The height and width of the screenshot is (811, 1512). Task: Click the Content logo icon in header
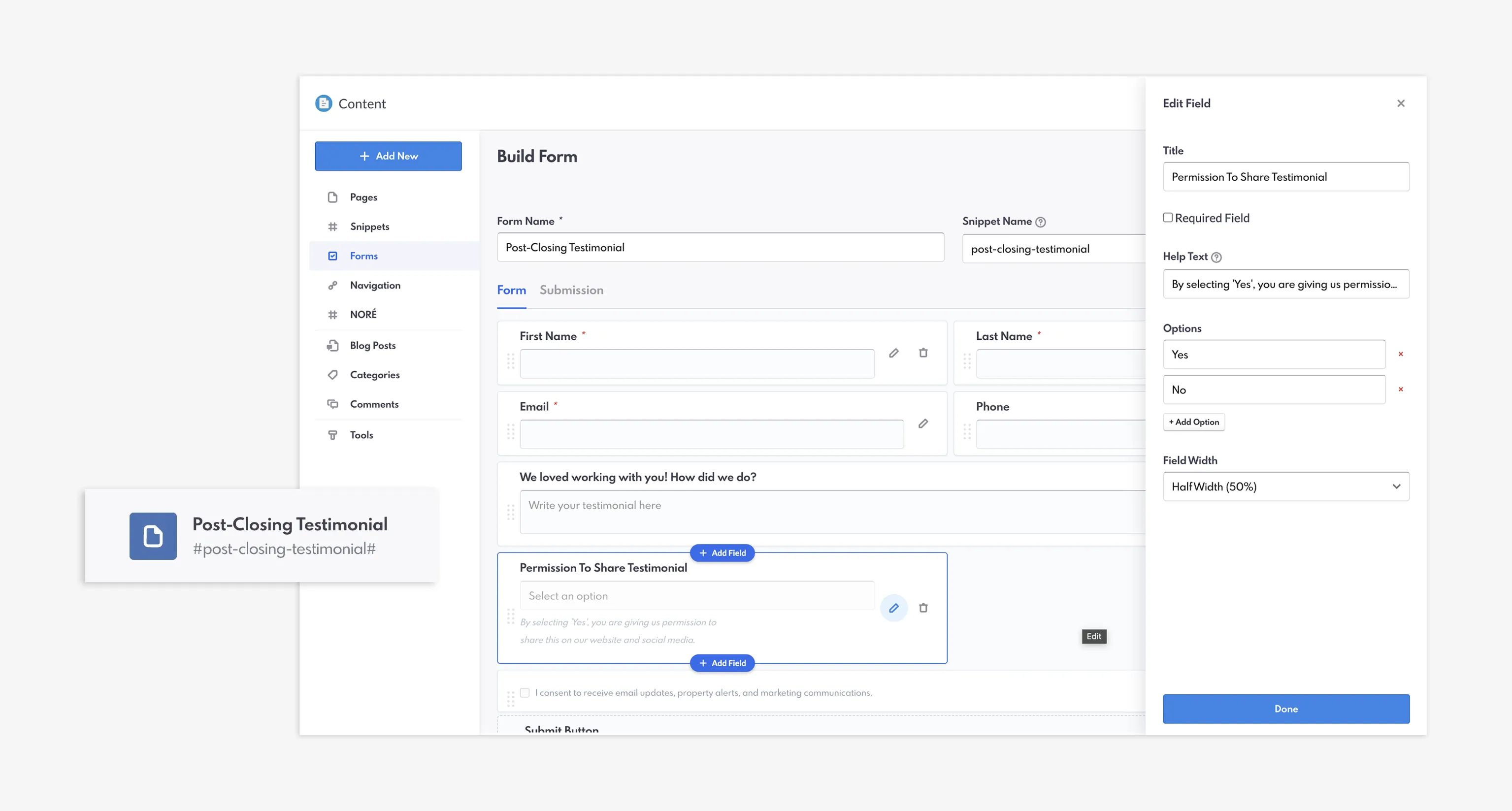[324, 103]
